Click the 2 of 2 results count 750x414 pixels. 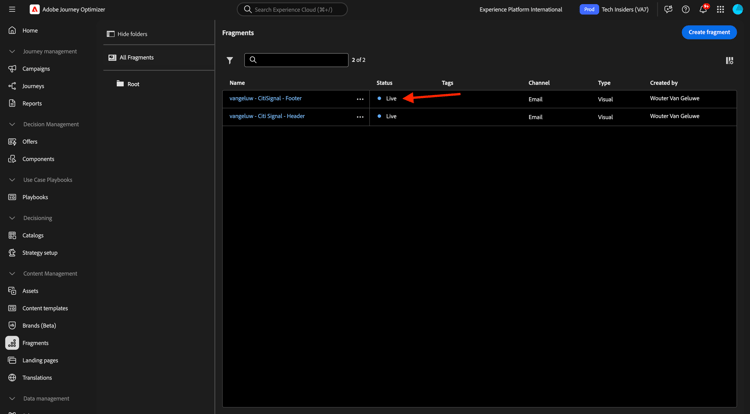tap(358, 60)
